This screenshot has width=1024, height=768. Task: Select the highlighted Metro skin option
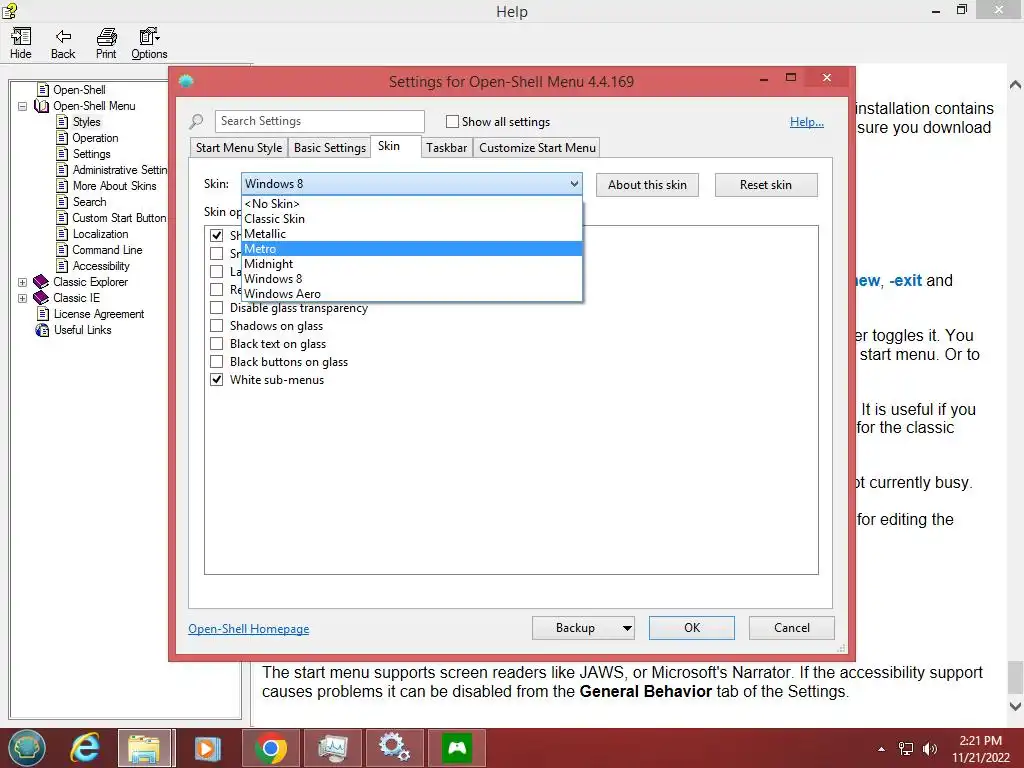(x=411, y=249)
